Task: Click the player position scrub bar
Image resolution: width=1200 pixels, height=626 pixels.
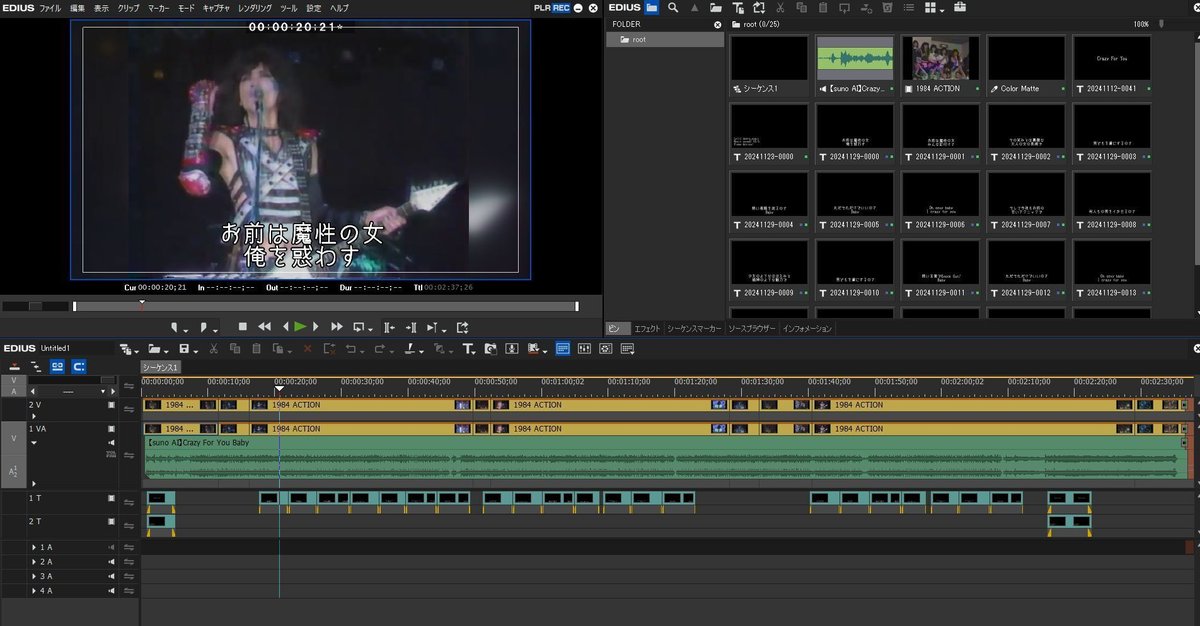Action: [x=326, y=306]
